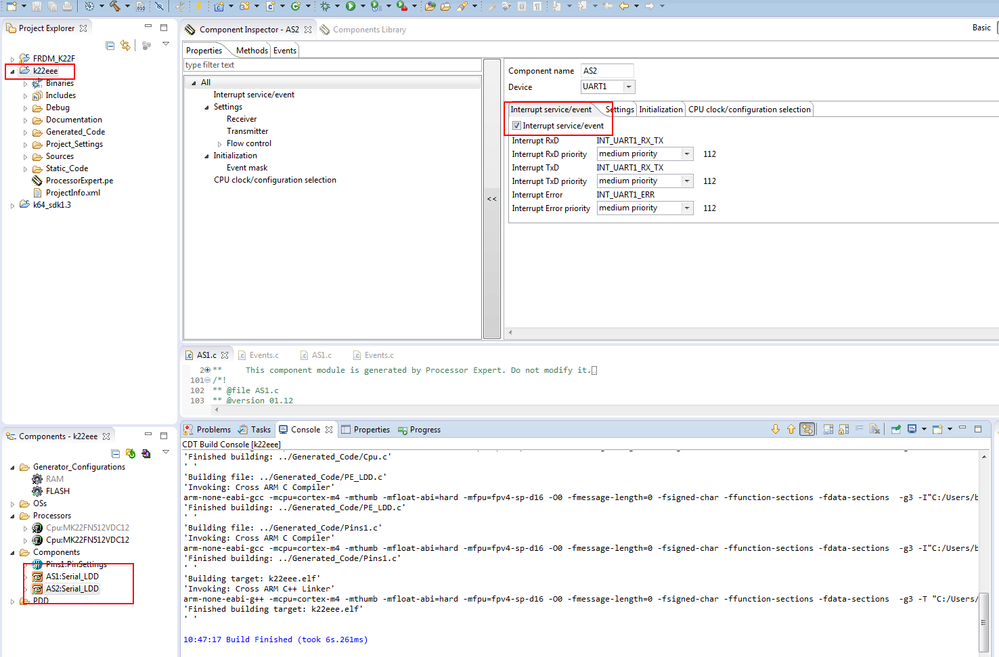Image resolution: width=999 pixels, height=657 pixels.
Task: Open the Tasks tab
Action: (x=255, y=430)
